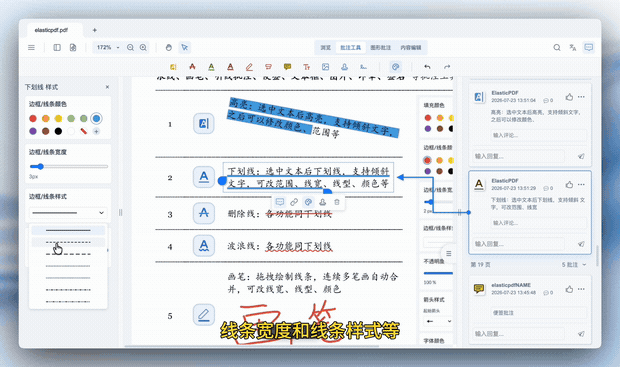
Task: Switch to the 内容编辑 tab
Action: (x=410, y=47)
